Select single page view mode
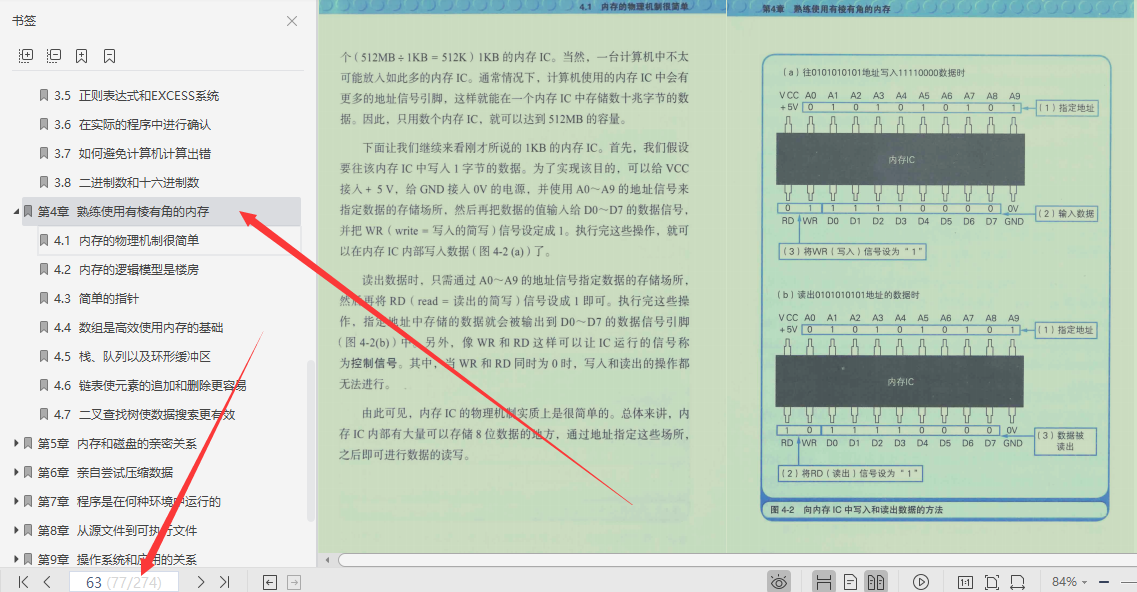This screenshot has height=592, width=1137. [849, 580]
